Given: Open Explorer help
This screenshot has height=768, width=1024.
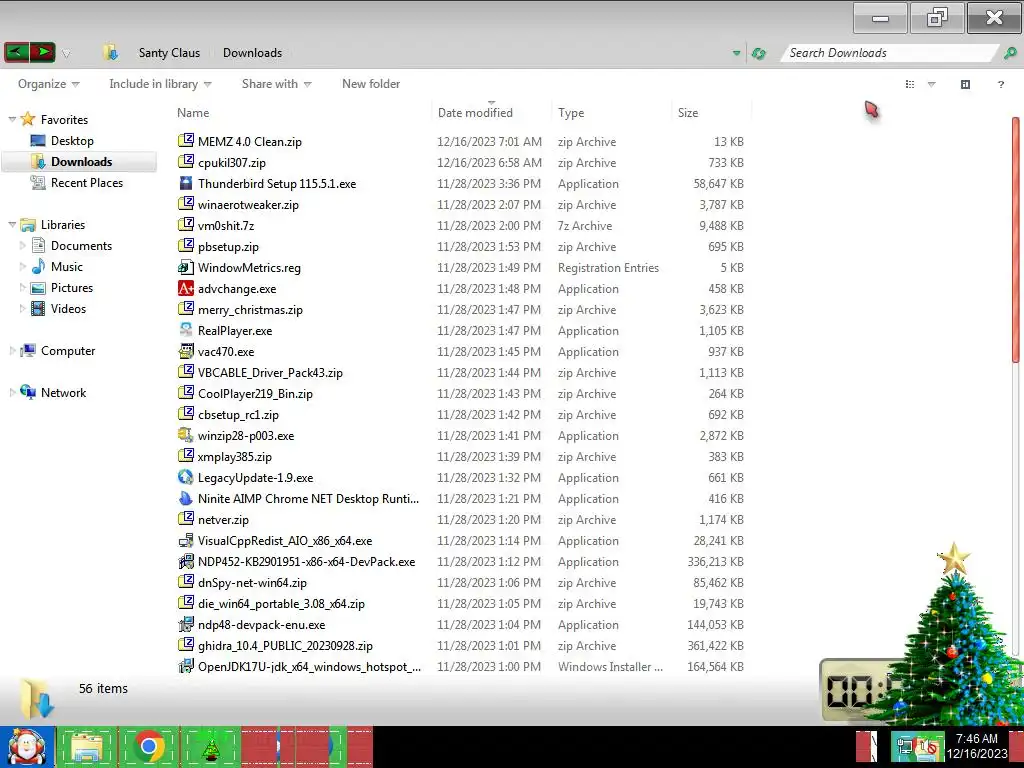Looking at the screenshot, I should (1000, 84).
